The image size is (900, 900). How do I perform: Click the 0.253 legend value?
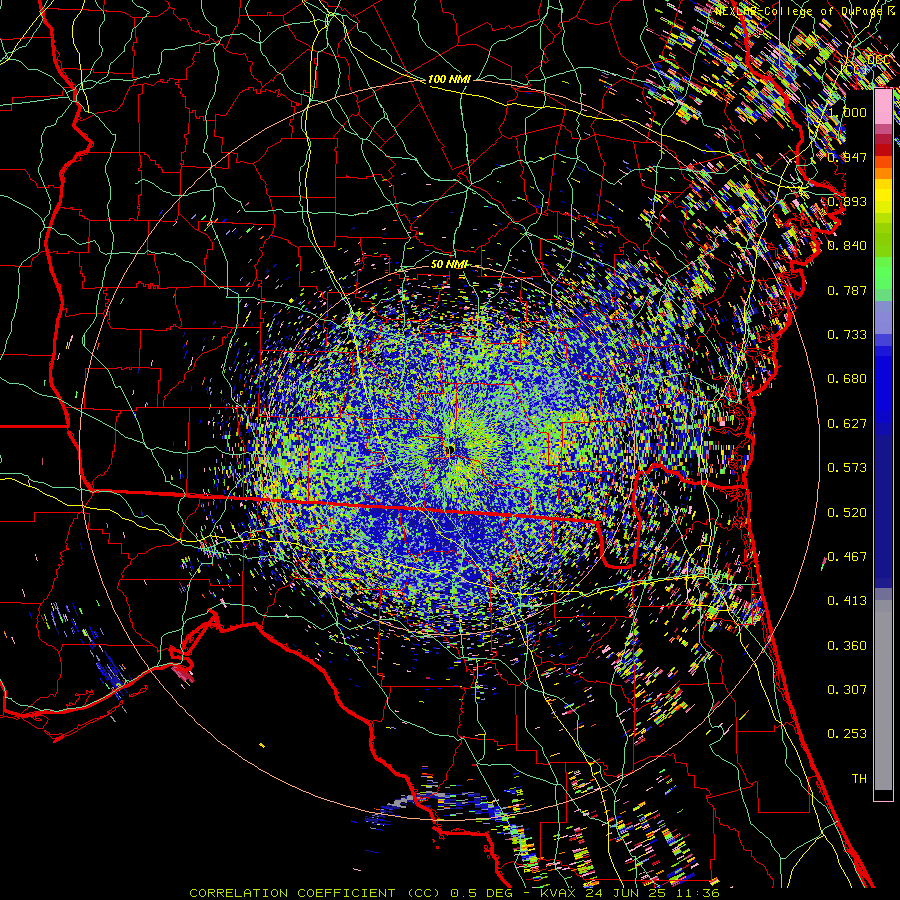point(847,734)
